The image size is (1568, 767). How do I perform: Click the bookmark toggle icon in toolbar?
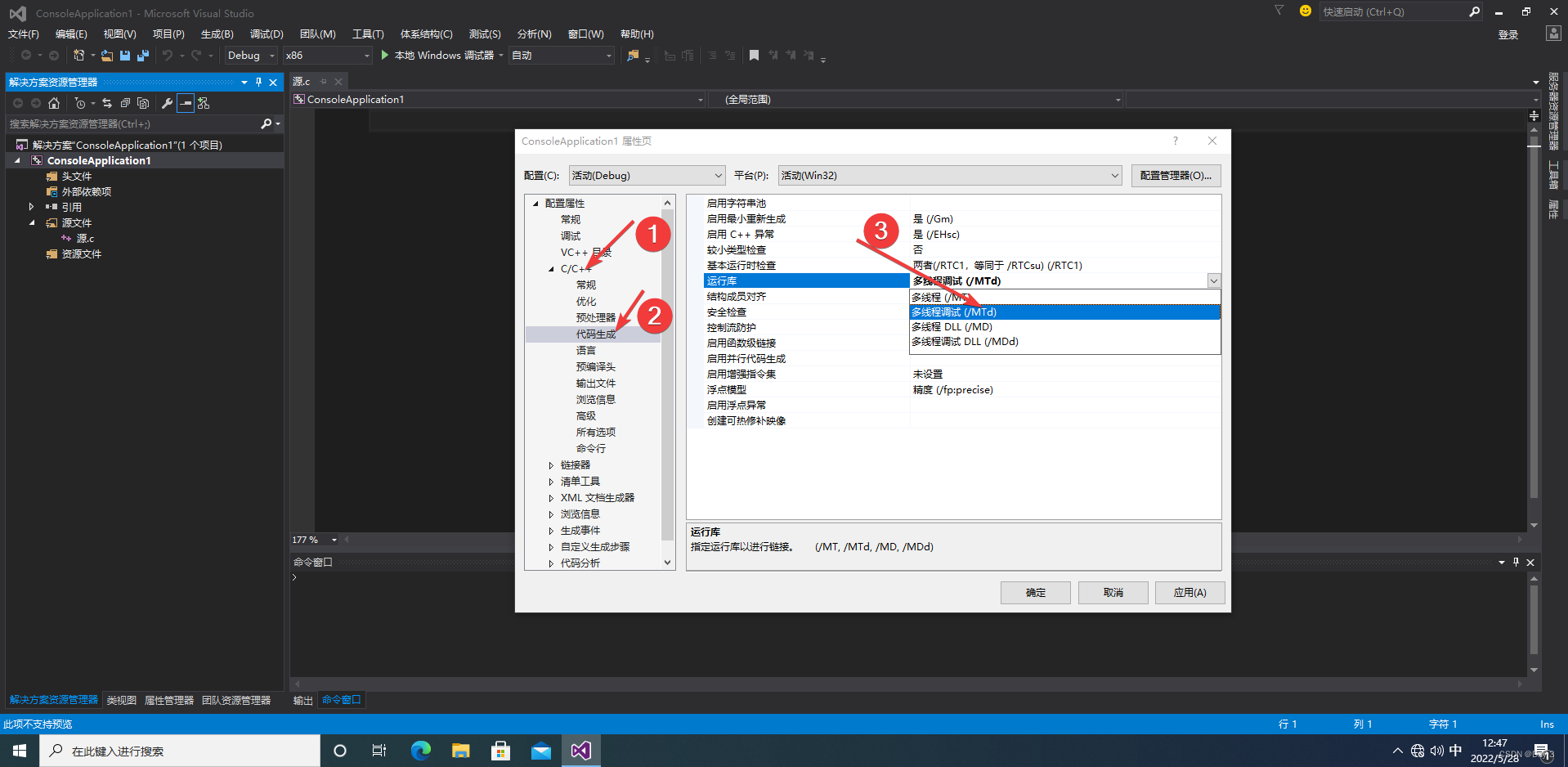(x=754, y=55)
